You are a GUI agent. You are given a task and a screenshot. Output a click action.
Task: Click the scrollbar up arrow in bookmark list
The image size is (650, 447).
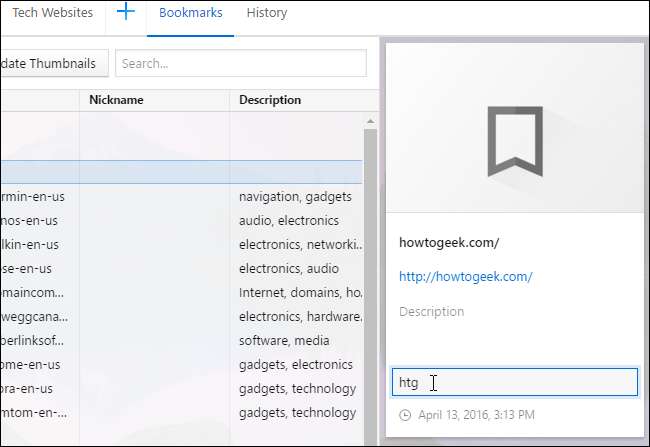(x=370, y=121)
